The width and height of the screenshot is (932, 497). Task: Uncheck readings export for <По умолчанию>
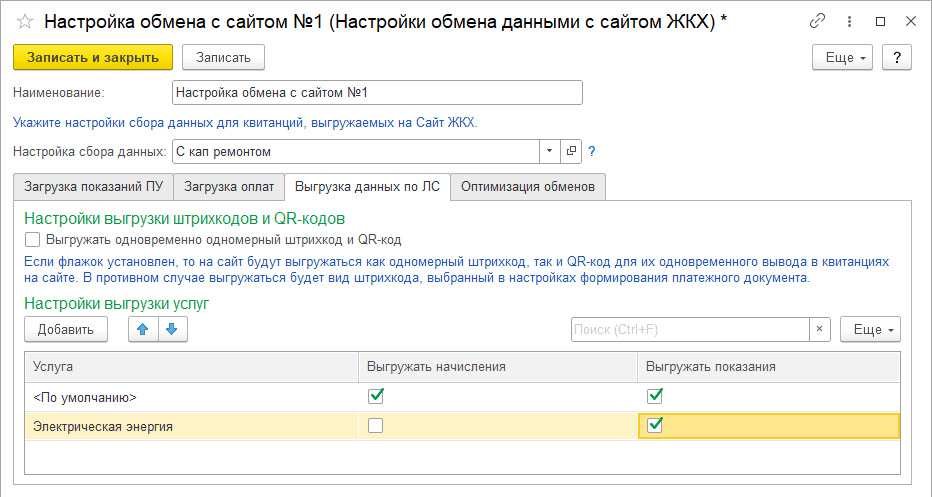[x=655, y=396]
